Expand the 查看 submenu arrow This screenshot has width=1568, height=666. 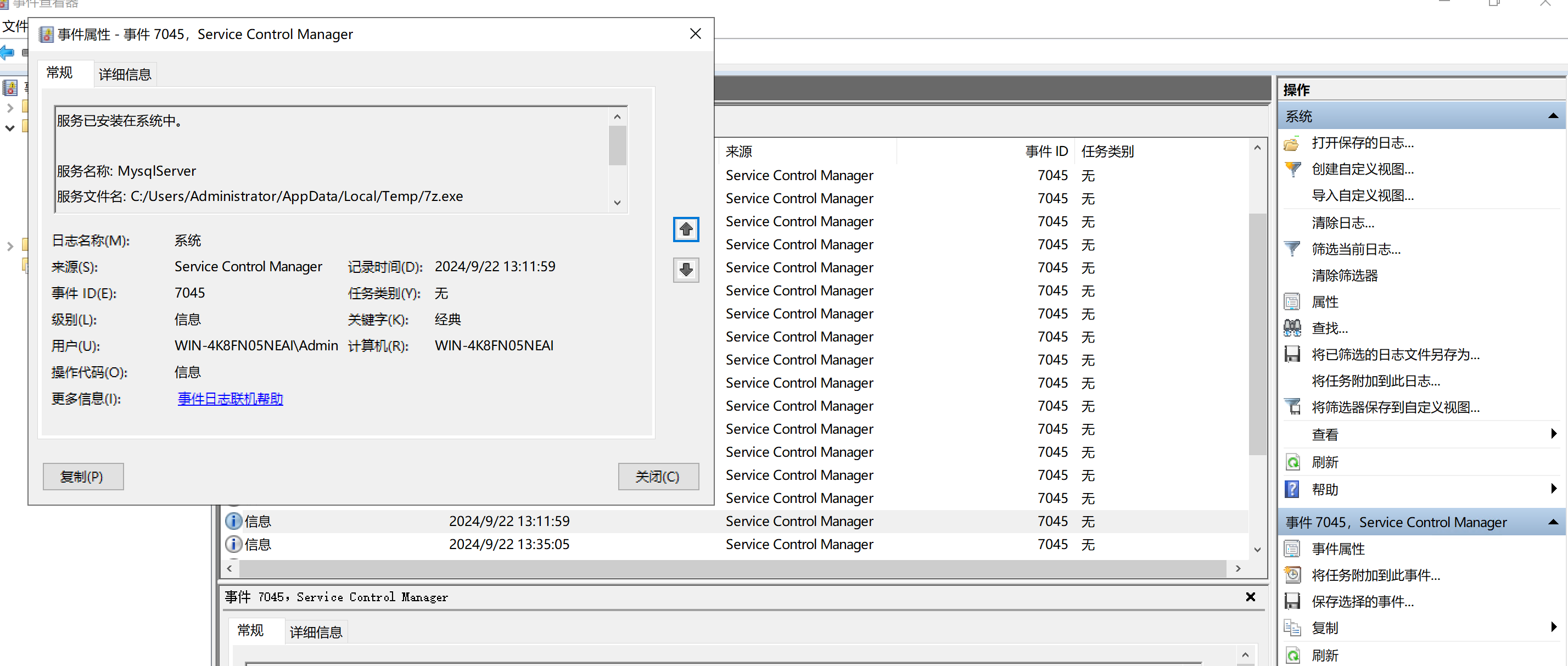click(1553, 434)
